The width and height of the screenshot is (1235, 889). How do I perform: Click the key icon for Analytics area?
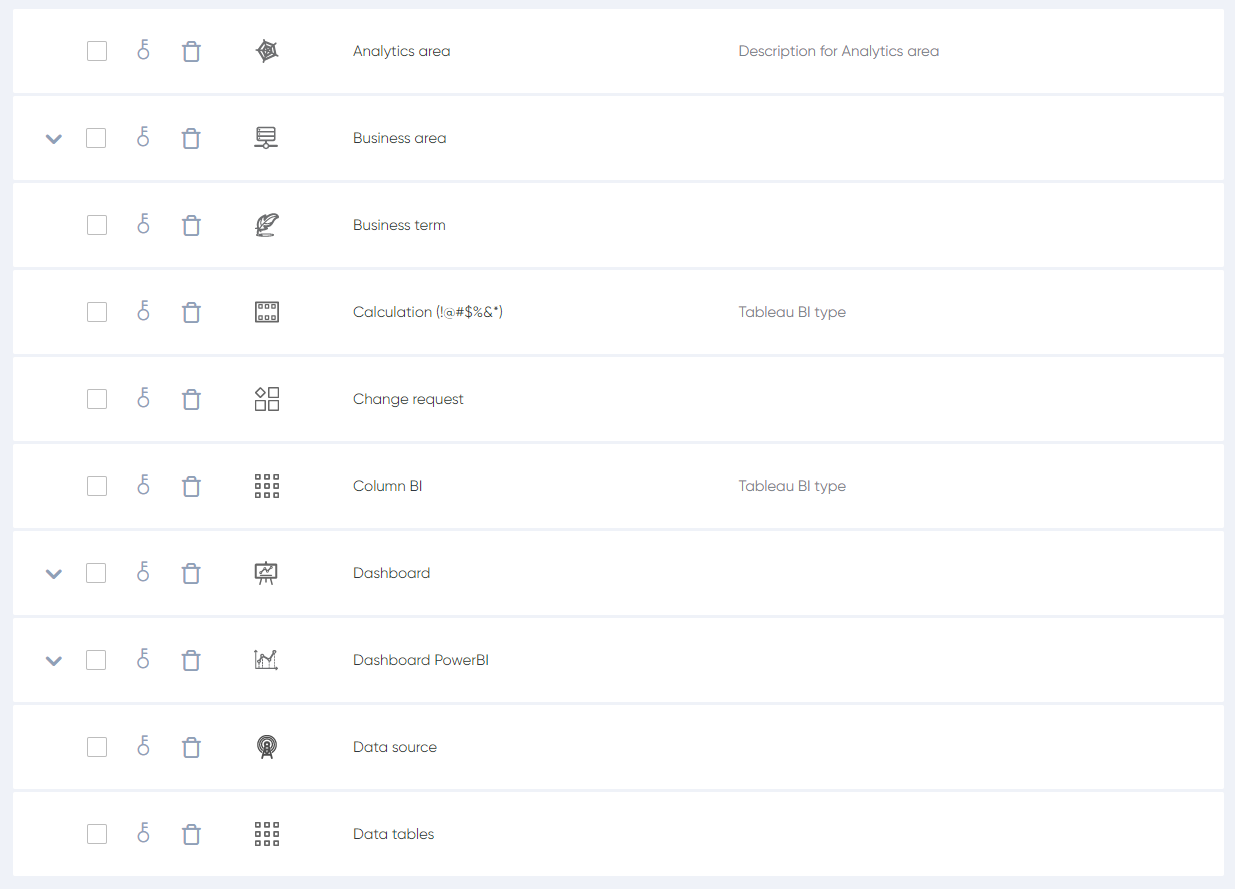(143, 51)
